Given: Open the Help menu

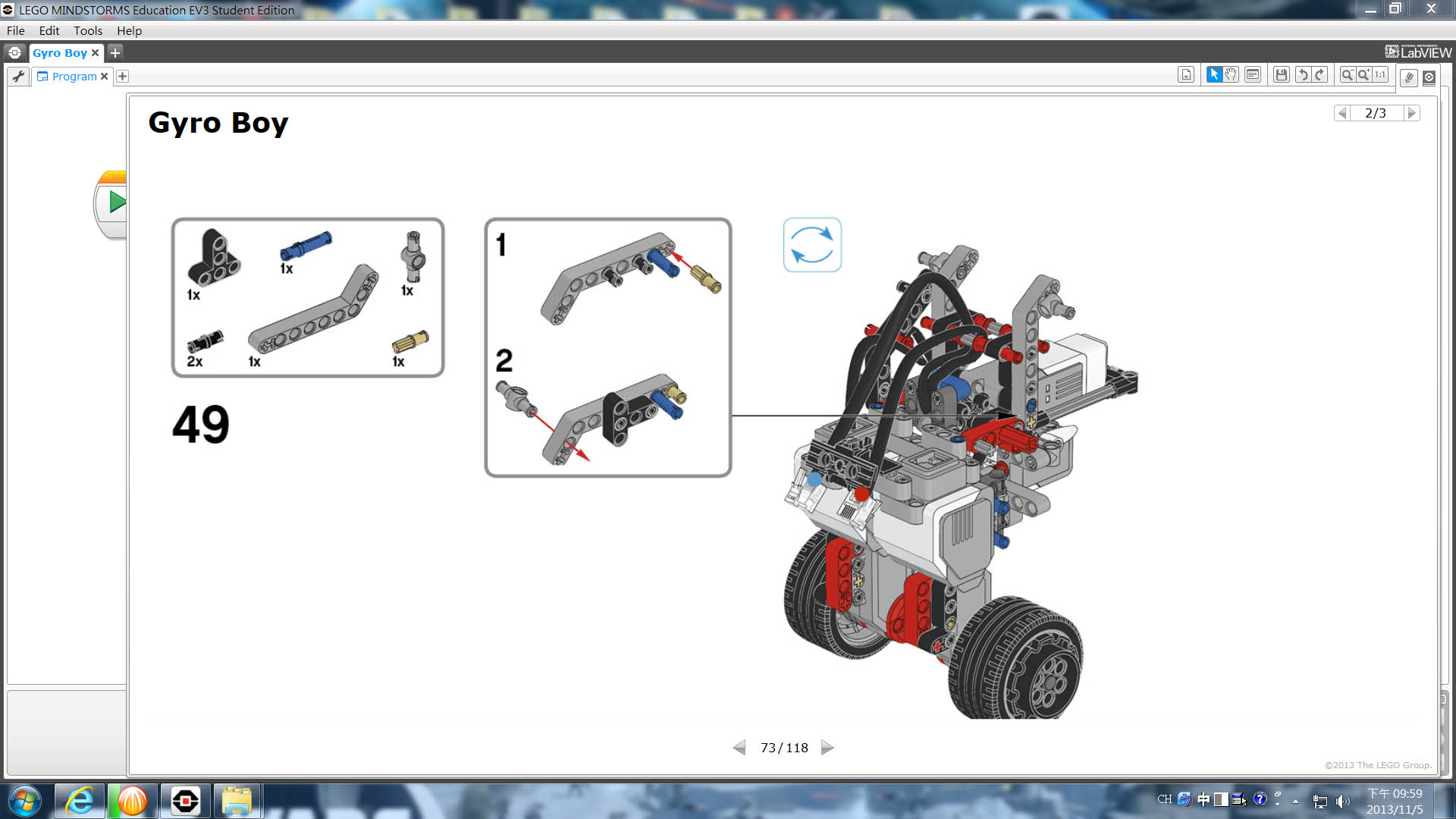Looking at the screenshot, I should (x=130, y=31).
